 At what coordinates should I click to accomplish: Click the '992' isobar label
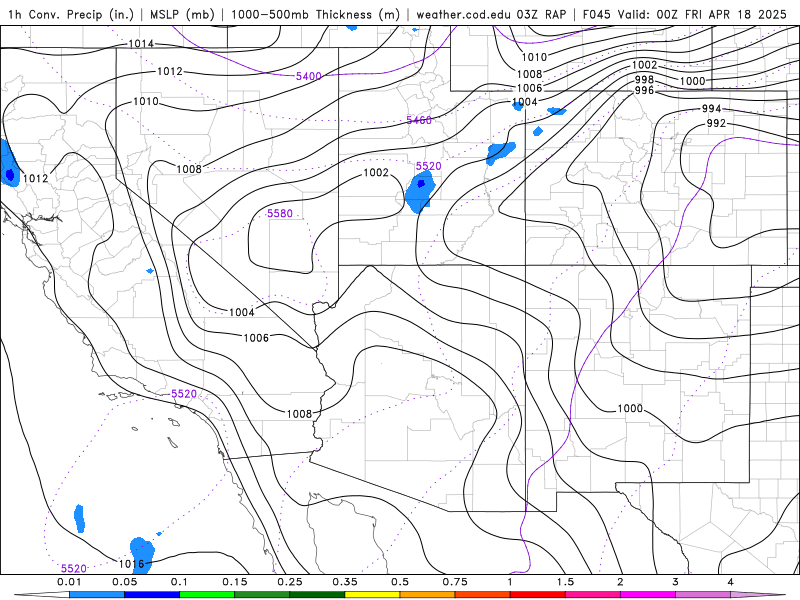click(x=716, y=123)
